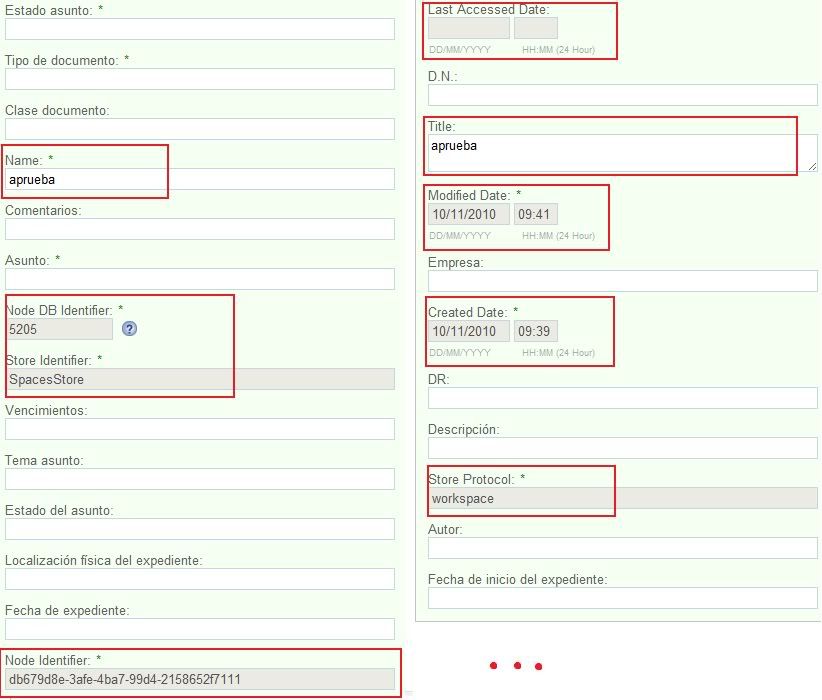
Task: Focus the Asunto input box
Action: point(200,279)
